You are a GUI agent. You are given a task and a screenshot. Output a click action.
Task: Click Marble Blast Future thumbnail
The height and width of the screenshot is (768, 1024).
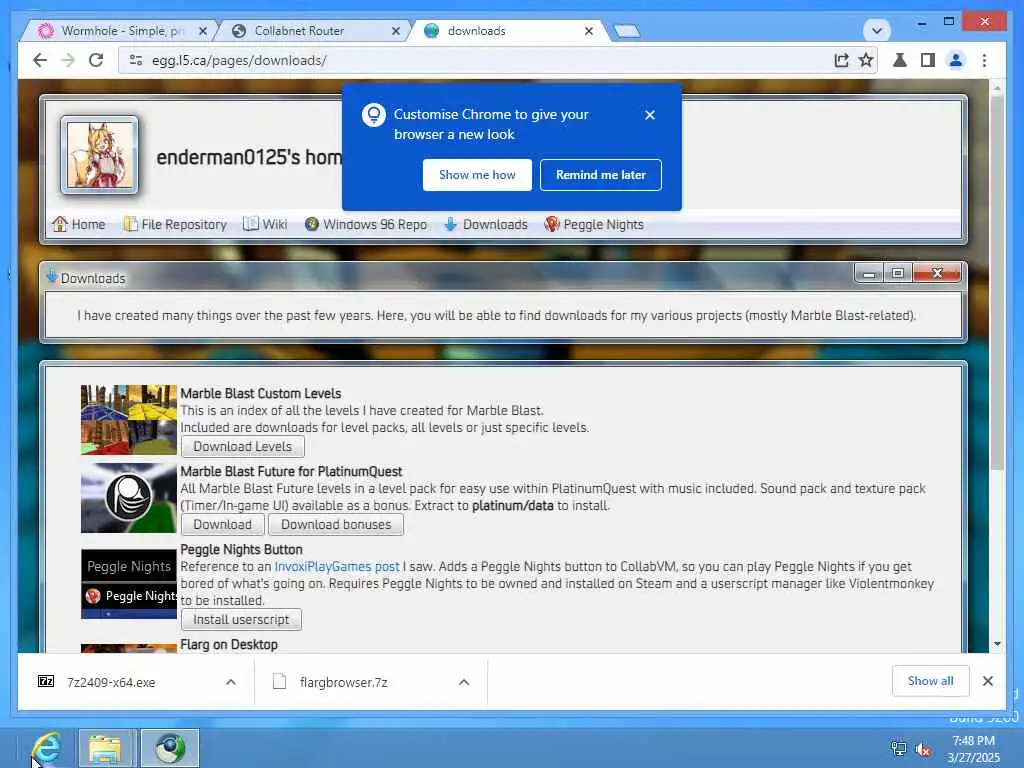point(129,498)
